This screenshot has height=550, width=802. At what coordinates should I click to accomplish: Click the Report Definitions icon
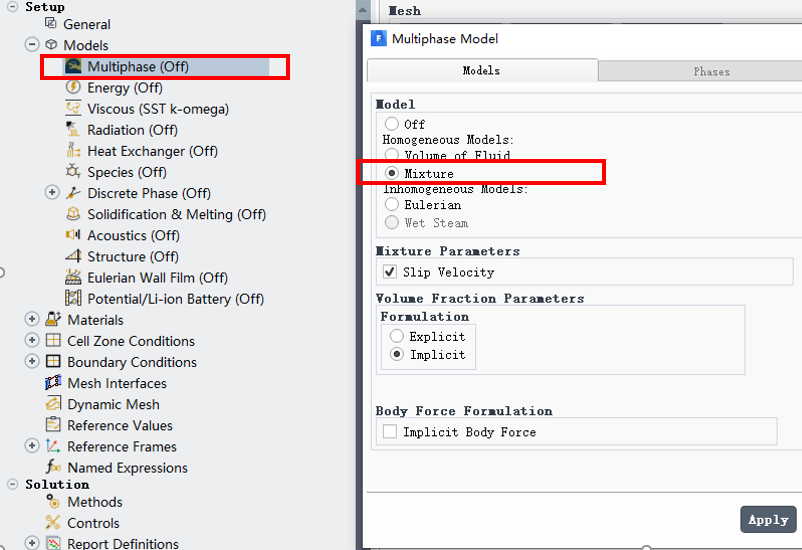point(53,543)
